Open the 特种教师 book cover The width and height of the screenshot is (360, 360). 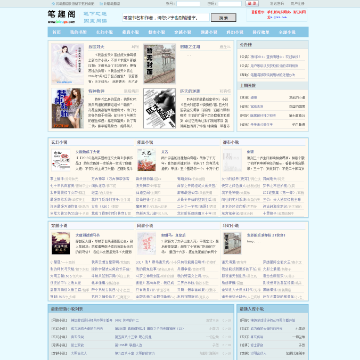coord(68,108)
